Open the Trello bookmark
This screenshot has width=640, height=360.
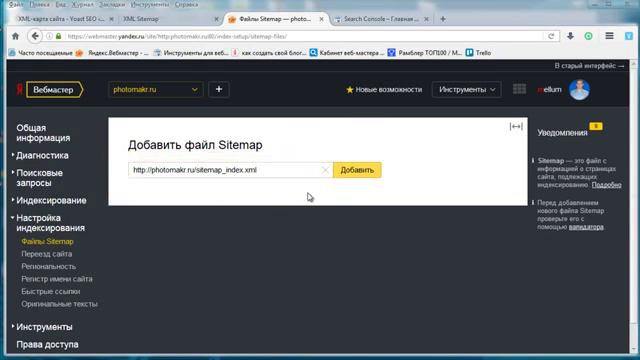(x=478, y=53)
